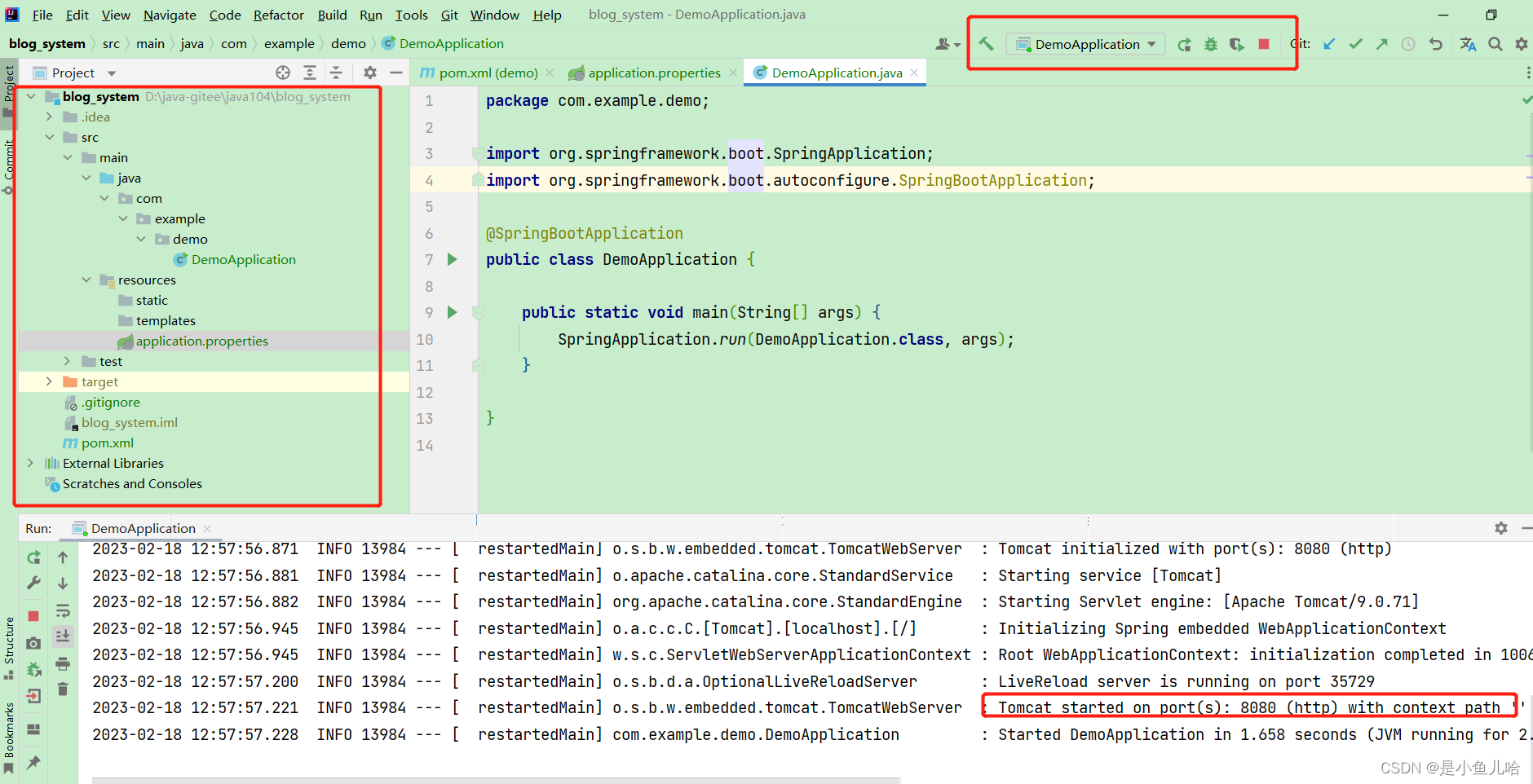Open Search Everywhere magnifier icon
The image size is (1533, 784).
[x=1495, y=44]
